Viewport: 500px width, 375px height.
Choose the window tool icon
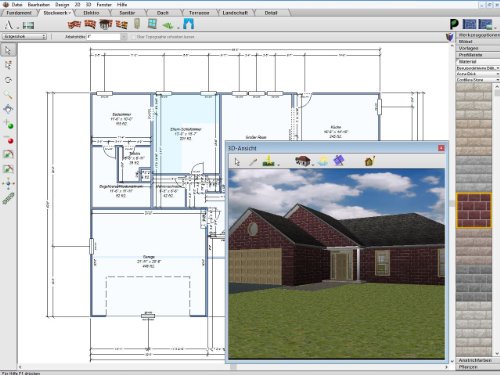152,24
